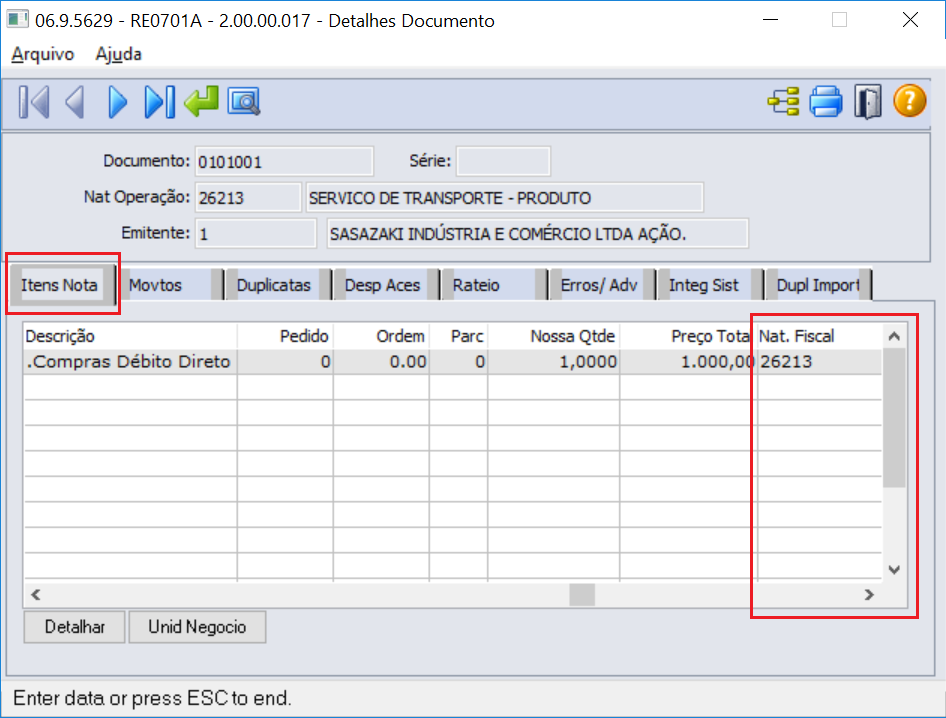Click the 1.000,00 price cell

pyautogui.click(x=687, y=361)
